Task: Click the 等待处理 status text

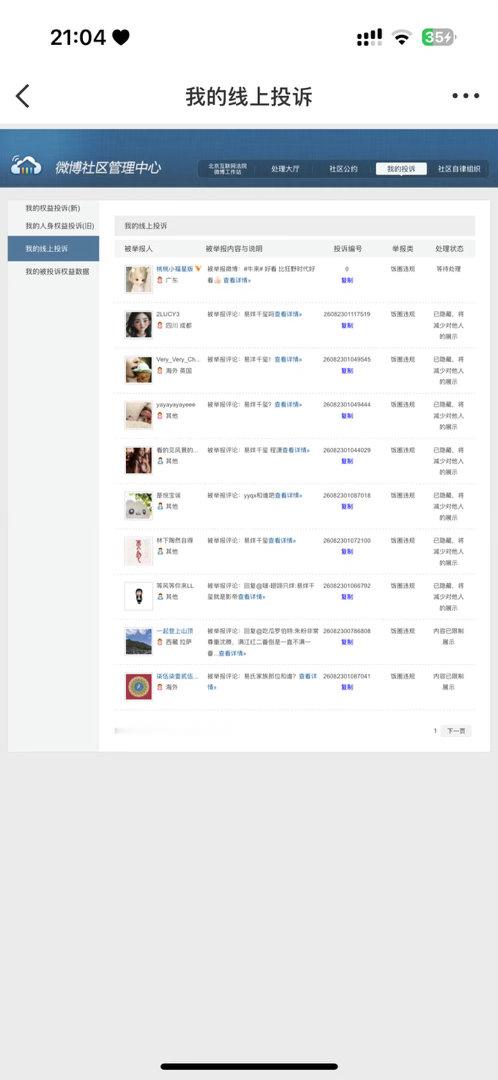Action: [x=448, y=269]
